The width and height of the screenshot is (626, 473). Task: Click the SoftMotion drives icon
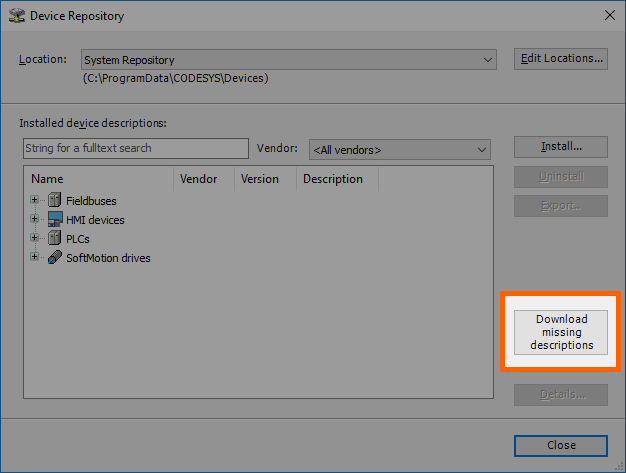54,258
